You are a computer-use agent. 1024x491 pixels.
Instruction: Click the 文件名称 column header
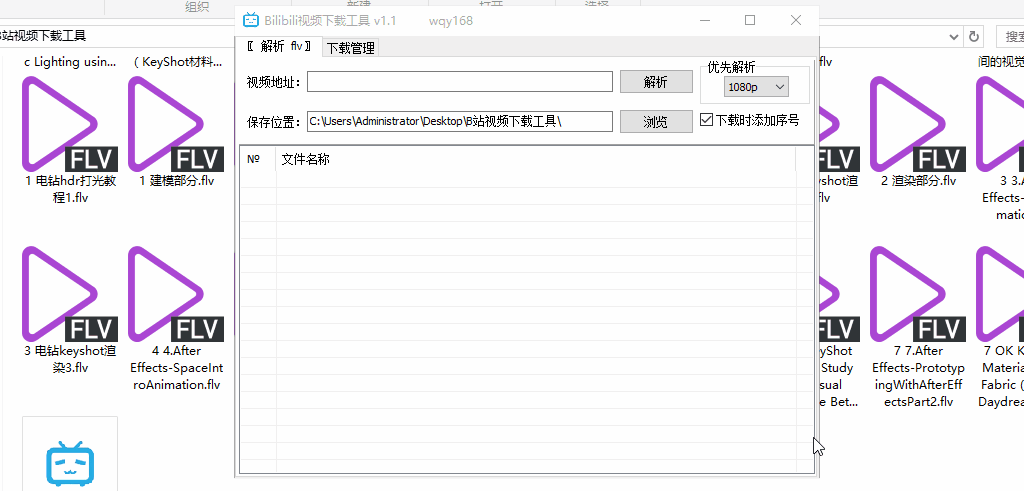tap(536, 159)
